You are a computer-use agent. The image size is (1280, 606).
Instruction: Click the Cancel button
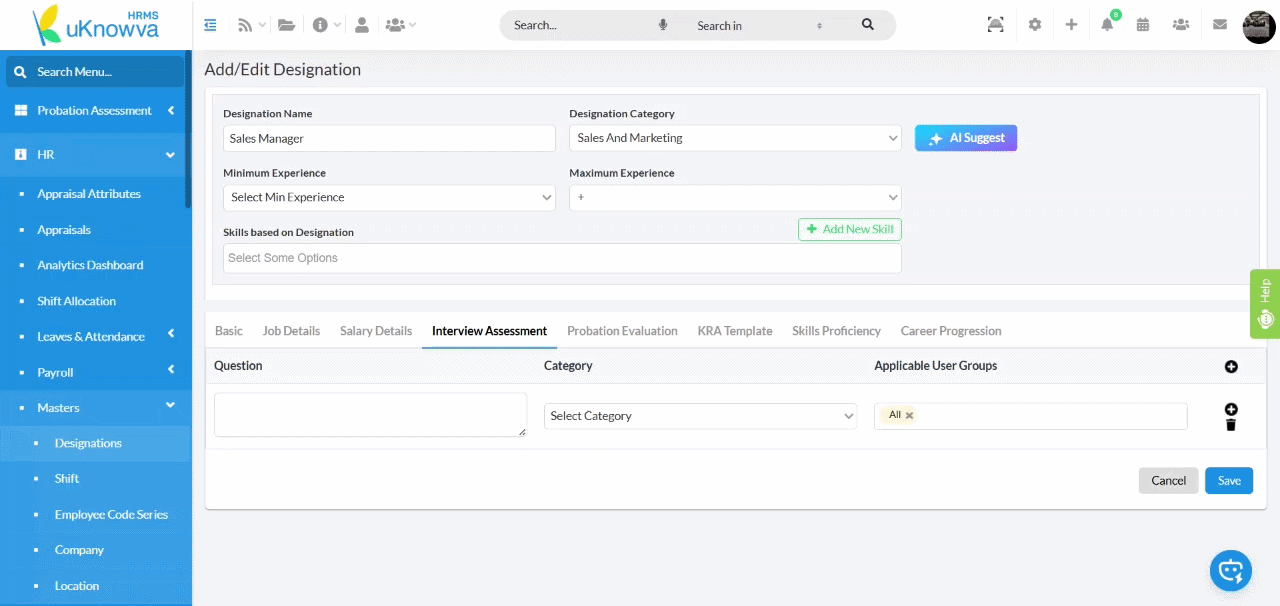[x=1168, y=481]
